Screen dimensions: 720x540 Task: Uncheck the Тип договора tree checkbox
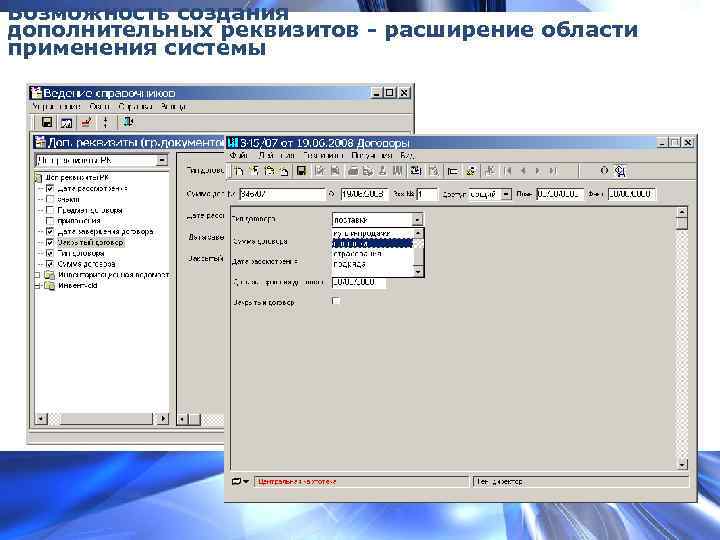(x=50, y=253)
